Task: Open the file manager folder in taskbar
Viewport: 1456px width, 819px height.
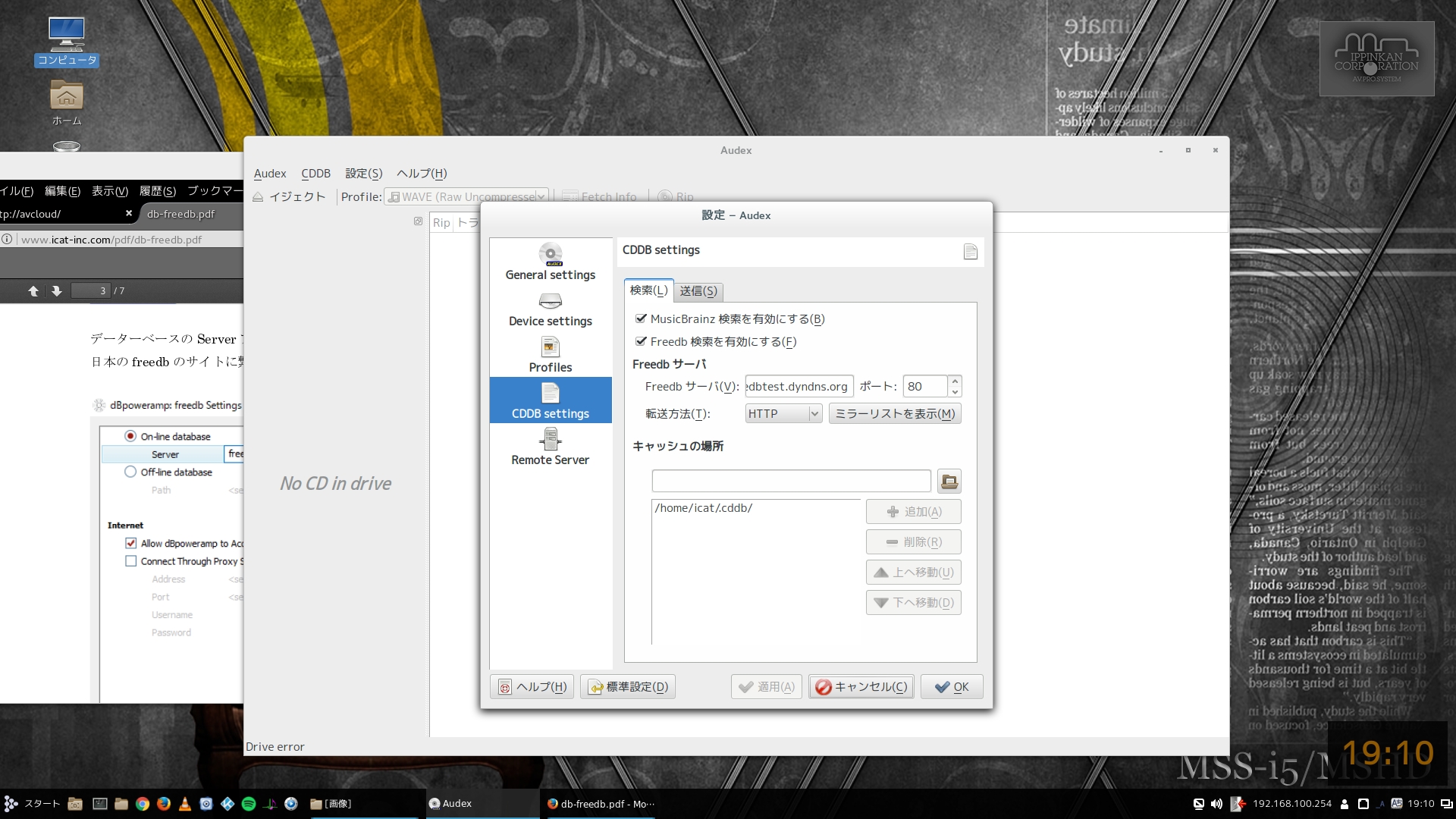Action: click(121, 804)
